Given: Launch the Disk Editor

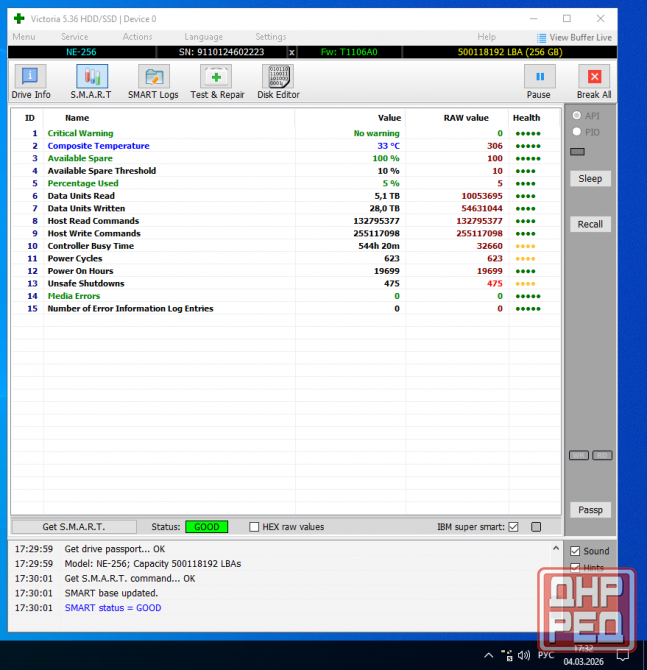Looking at the screenshot, I should tap(278, 82).
